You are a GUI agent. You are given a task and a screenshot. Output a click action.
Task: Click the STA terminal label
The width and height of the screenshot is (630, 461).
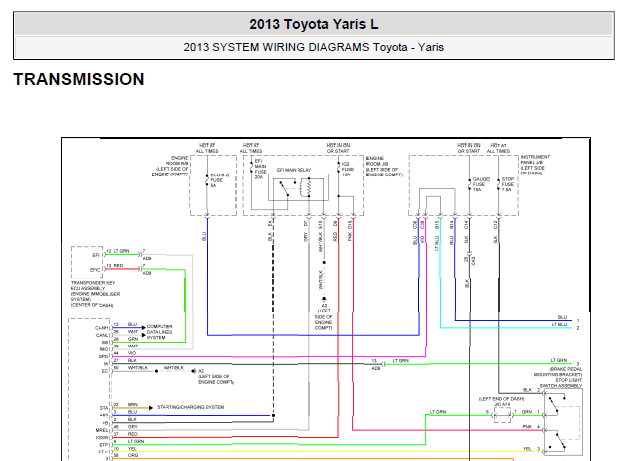[104, 408]
